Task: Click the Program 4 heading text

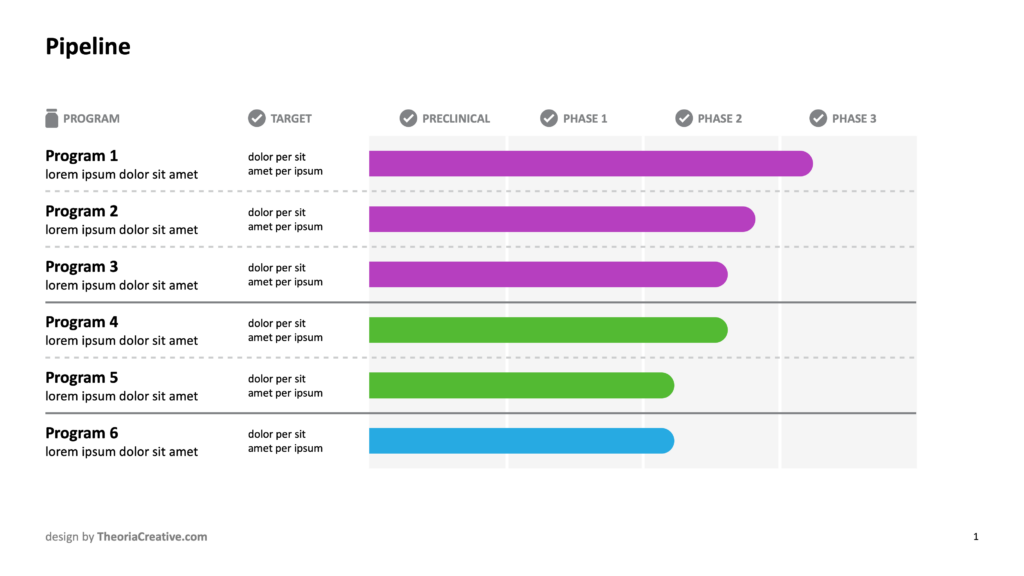Action: [82, 323]
